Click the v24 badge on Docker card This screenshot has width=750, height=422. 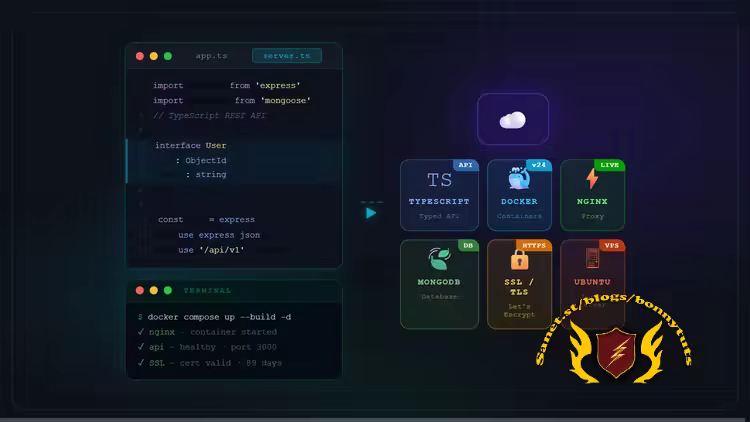click(x=538, y=165)
